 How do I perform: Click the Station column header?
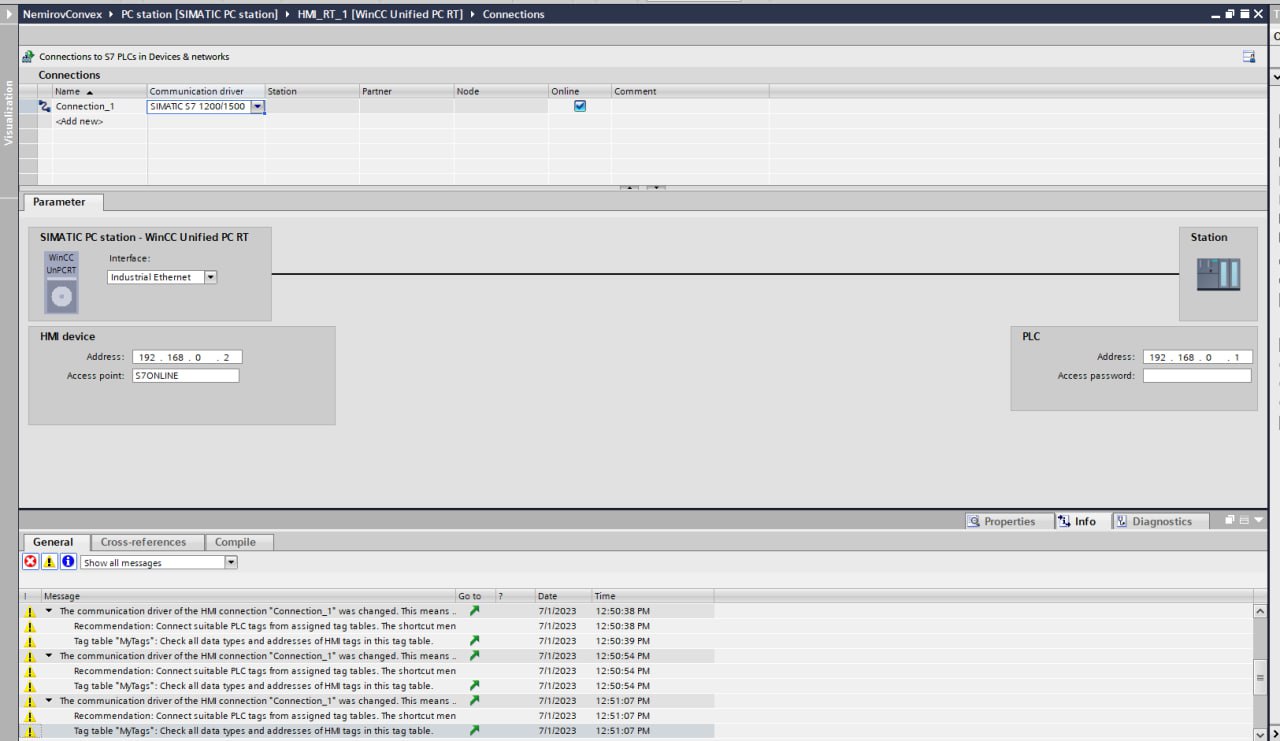click(x=312, y=91)
